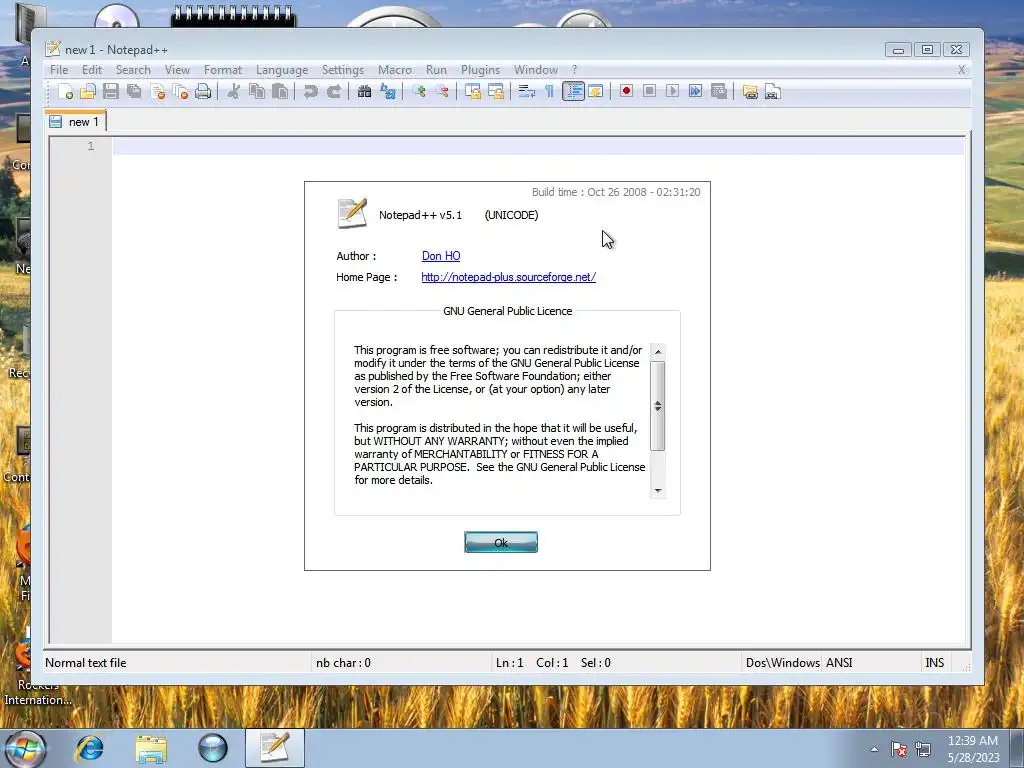Click Normal text file in status bar

click(86, 662)
